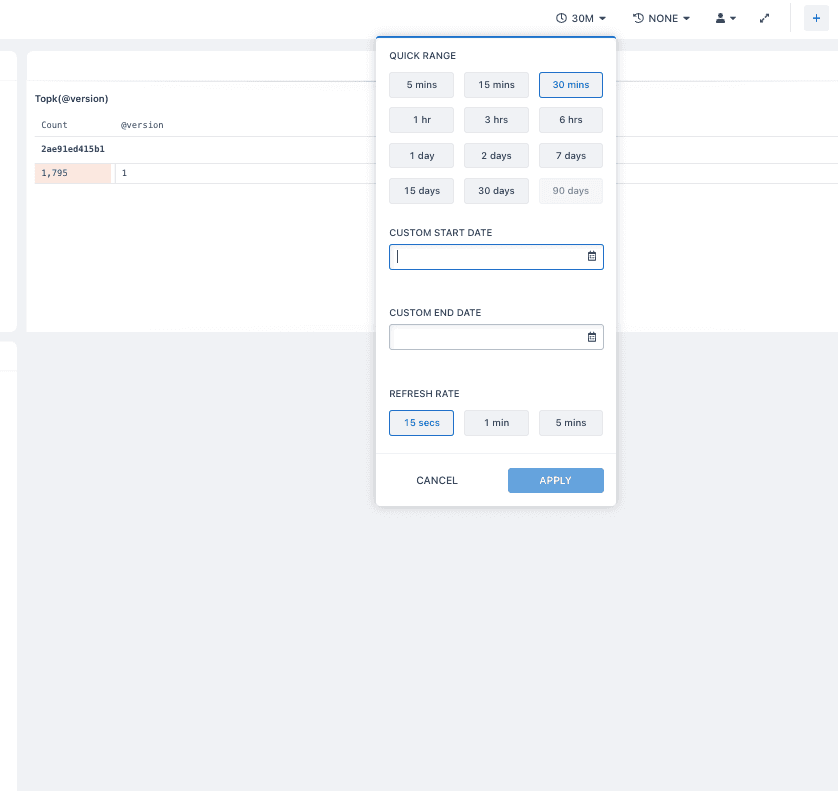Pick the 2 days quick range
Image resolution: width=838 pixels, height=791 pixels.
496,156
